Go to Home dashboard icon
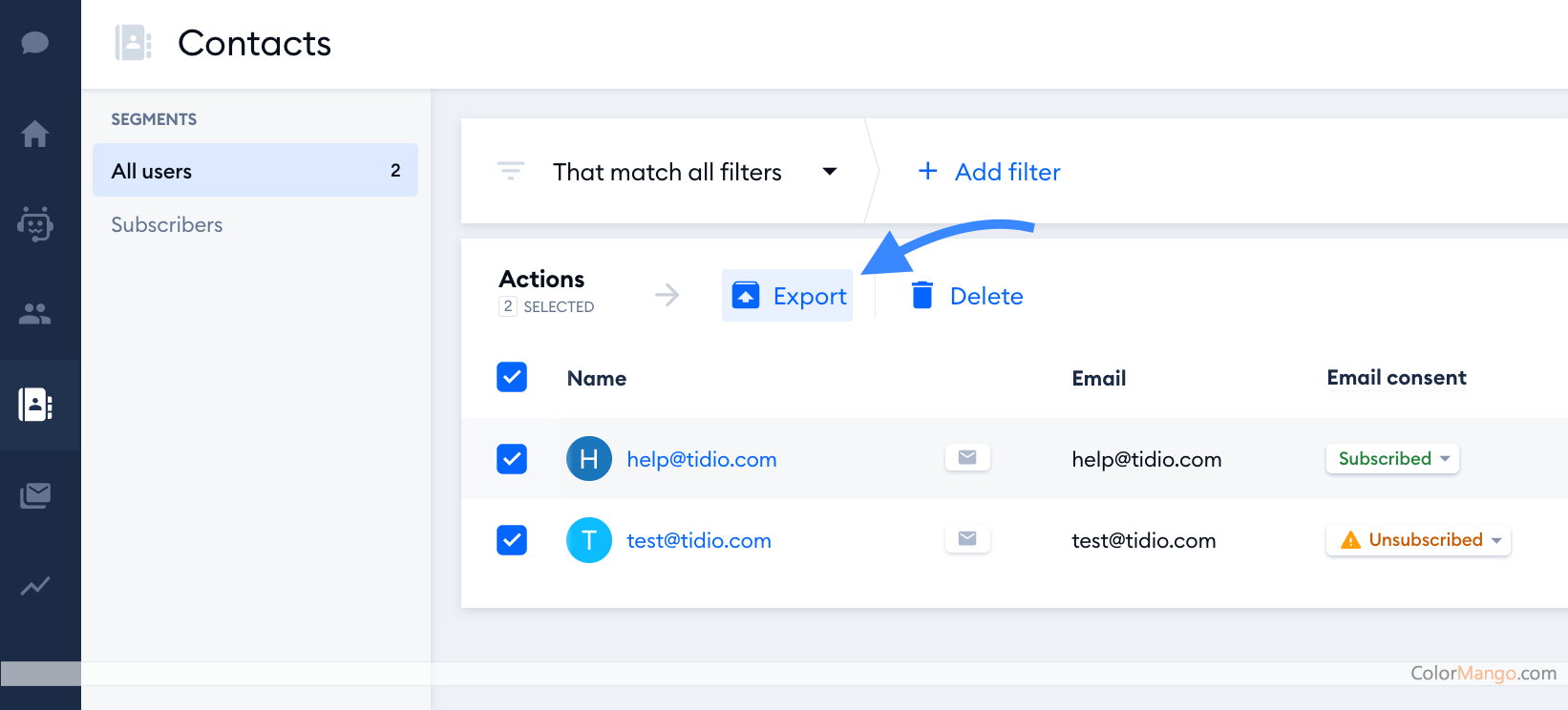Image resolution: width=1568 pixels, height=710 pixels. 35,134
